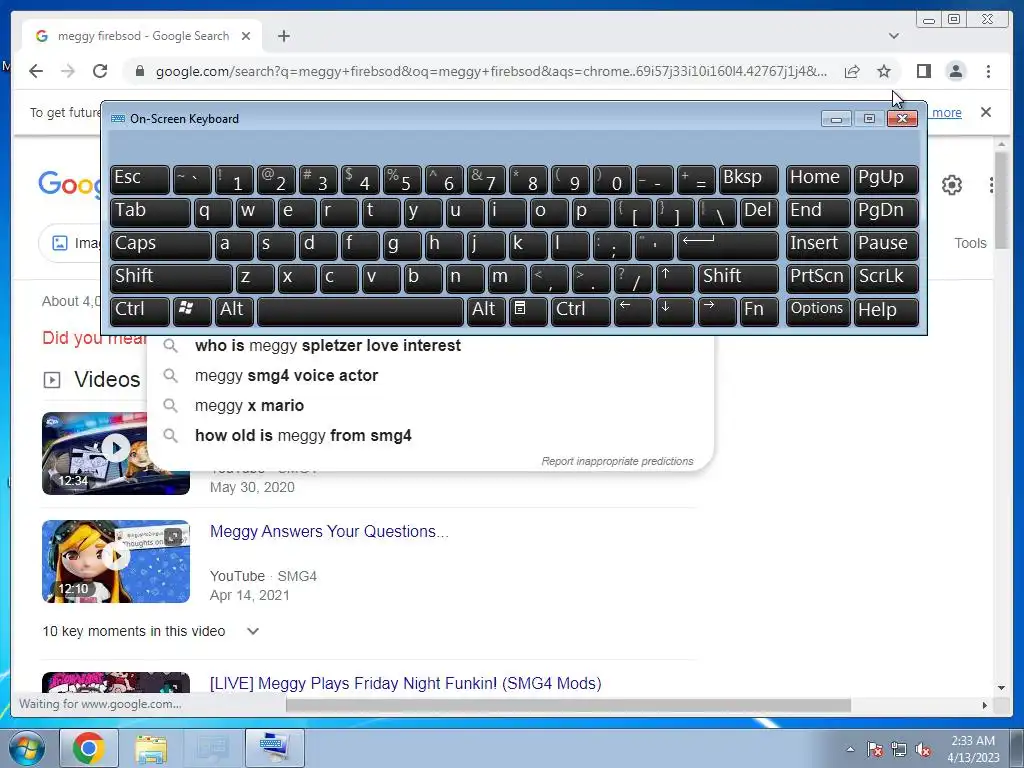
Task: Click the Tab key on keyboard
Action: pyautogui.click(x=150, y=213)
